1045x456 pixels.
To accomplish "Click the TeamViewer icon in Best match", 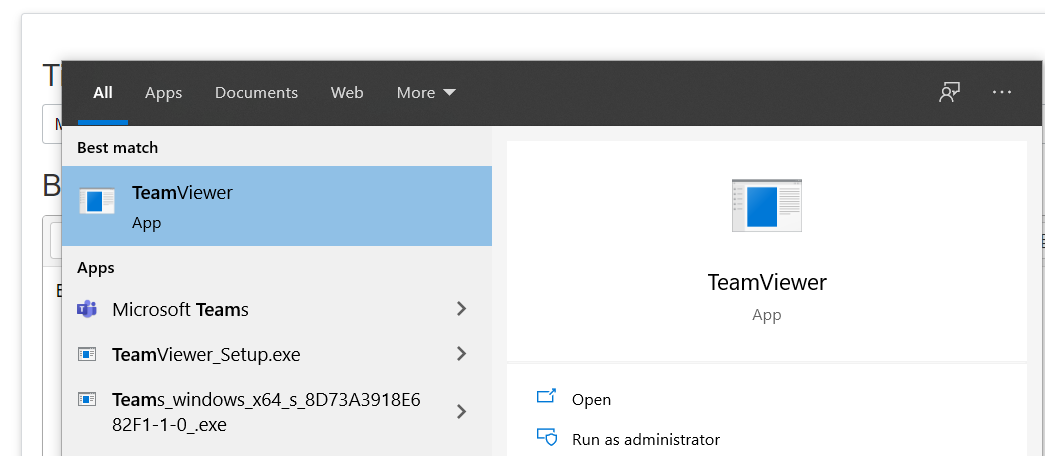I will [x=97, y=201].
